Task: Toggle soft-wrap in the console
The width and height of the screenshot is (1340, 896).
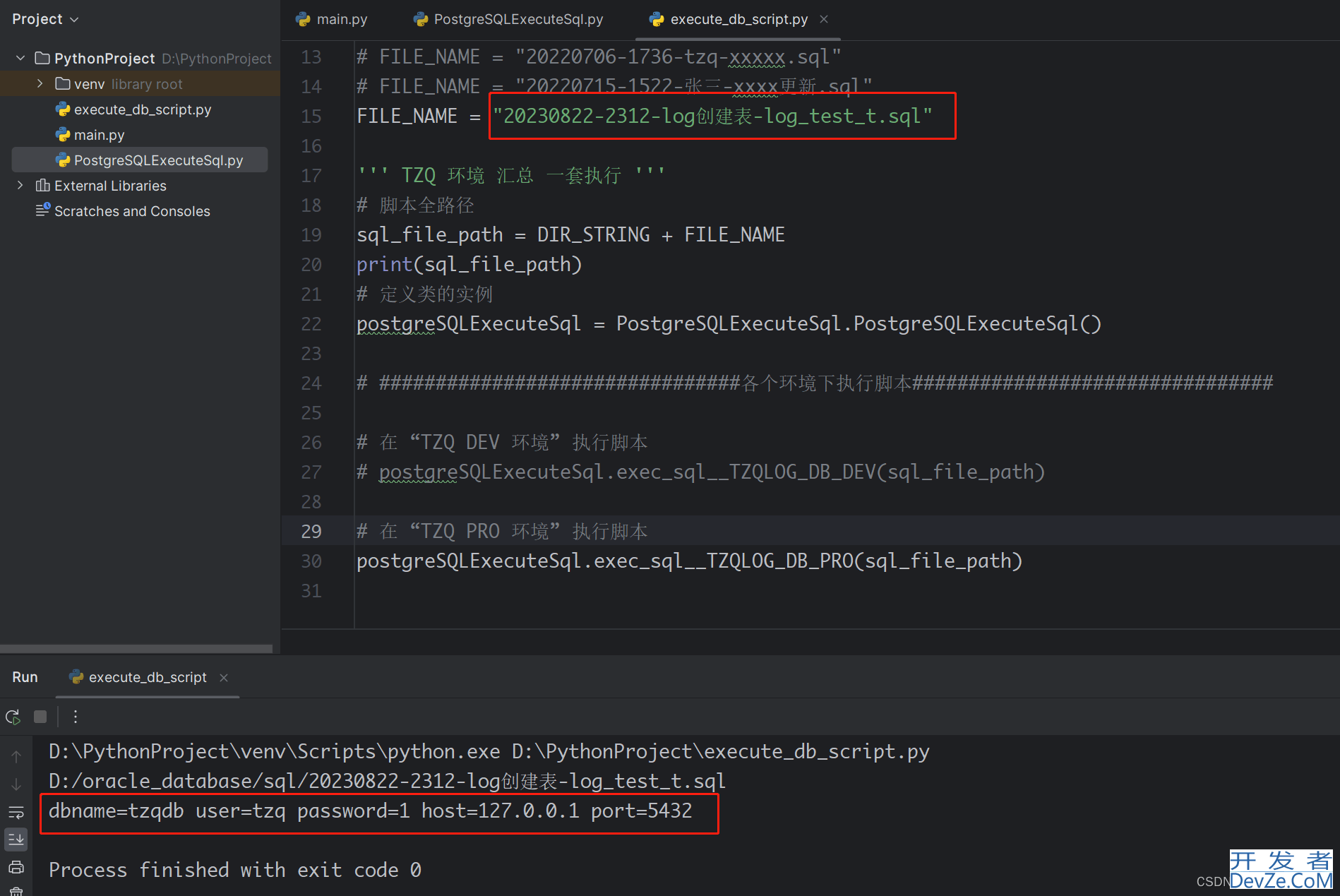Action: pos(16,812)
